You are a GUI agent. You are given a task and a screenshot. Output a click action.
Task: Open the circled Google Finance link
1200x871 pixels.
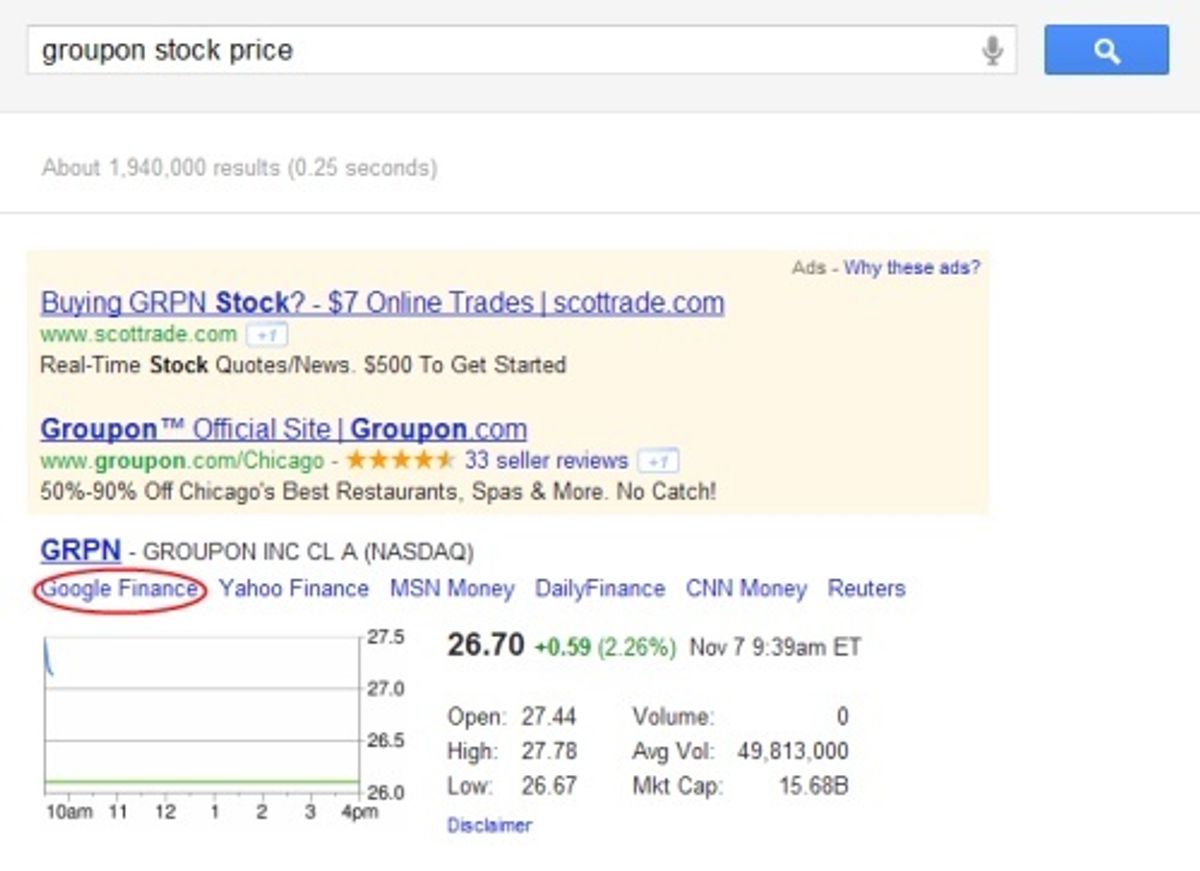pos(119,589)
